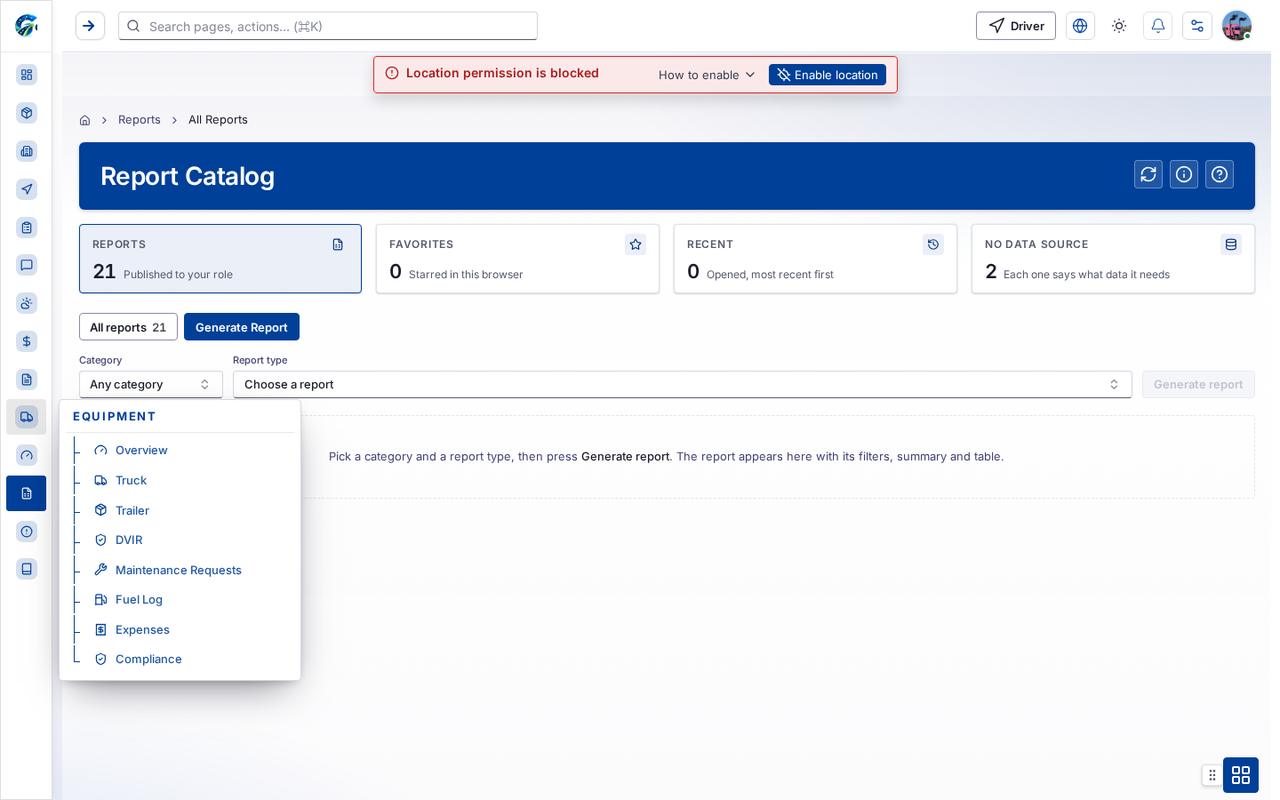Expand the How to enable section
The height and width of the screenshot is (800, 1280).
(x=707, y=75)
